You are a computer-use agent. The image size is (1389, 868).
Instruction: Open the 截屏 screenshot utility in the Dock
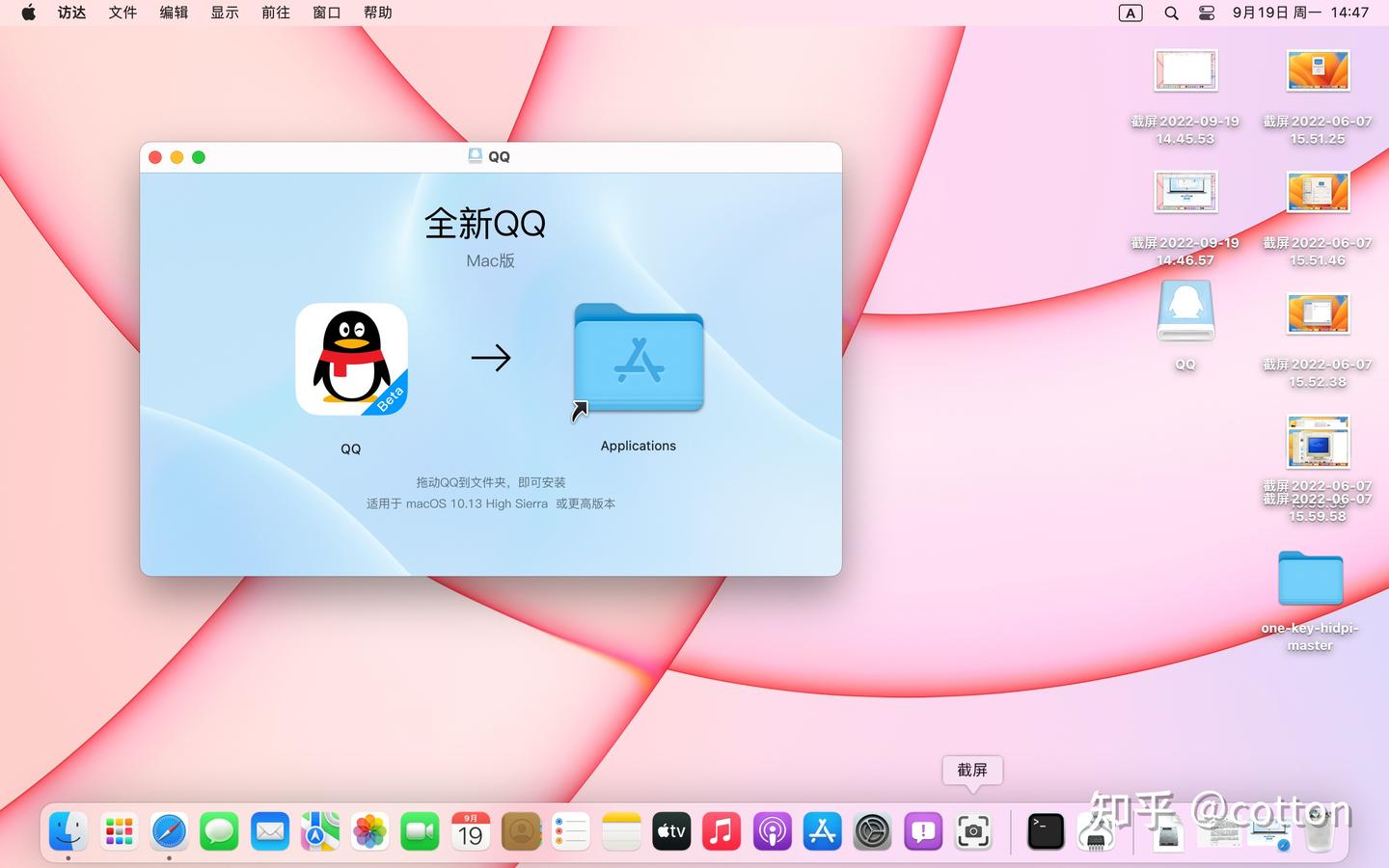click(x=973, y=830)
